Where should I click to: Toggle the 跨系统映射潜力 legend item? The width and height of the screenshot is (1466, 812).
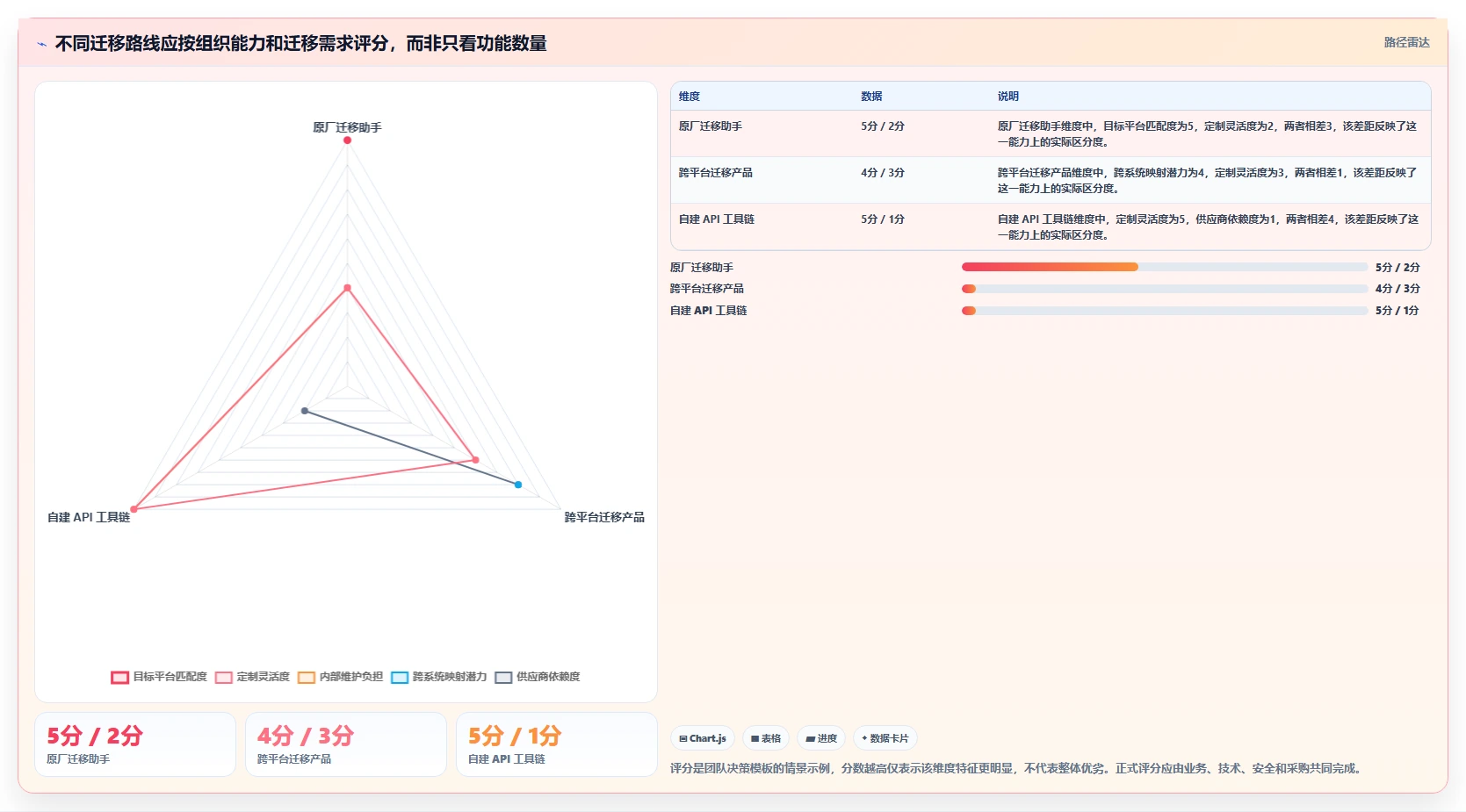[438, 677]
